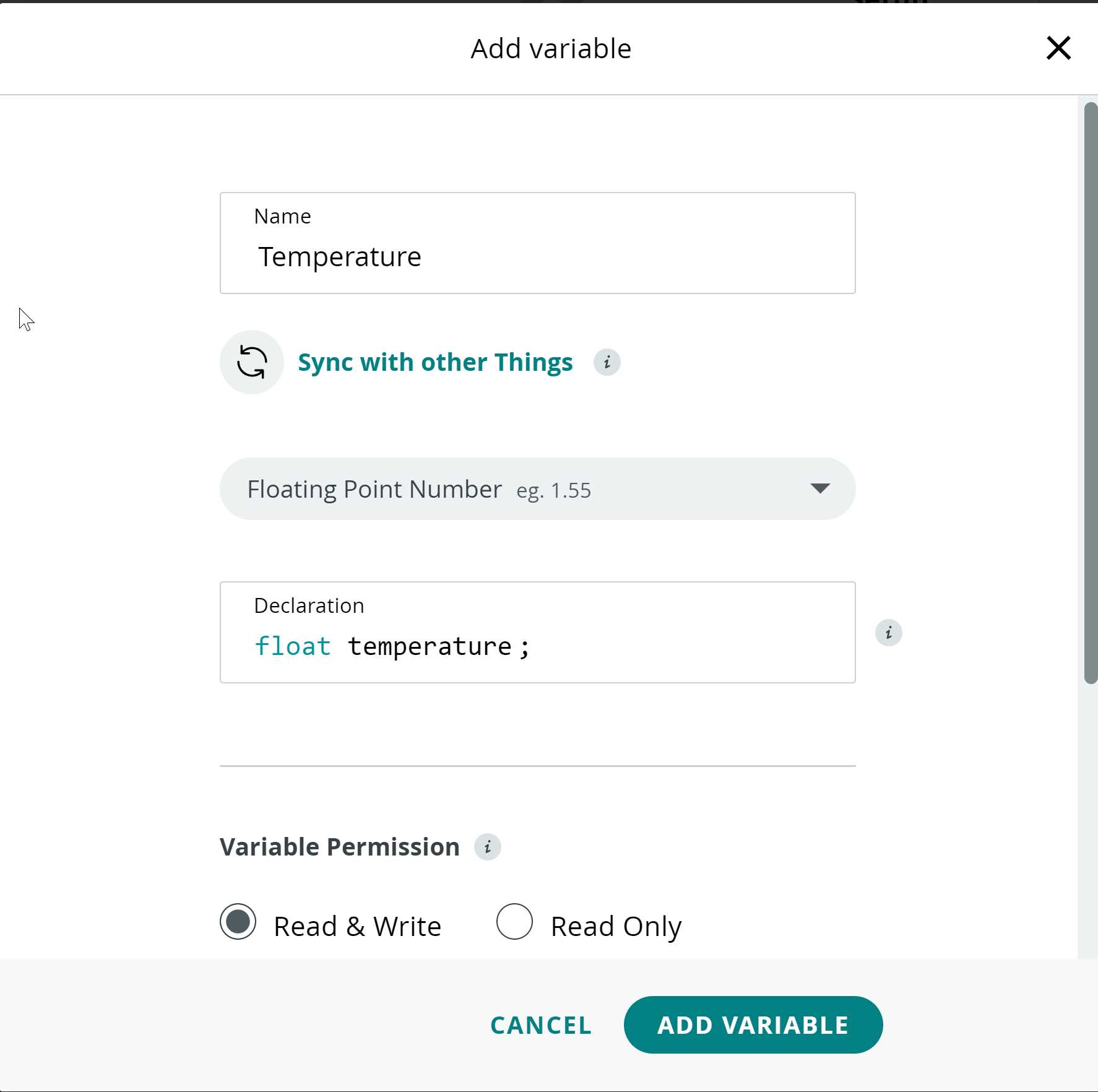This screenshot has height=1092, width=1098.
Task: Open Sync with other Things link
Action: 435,362
